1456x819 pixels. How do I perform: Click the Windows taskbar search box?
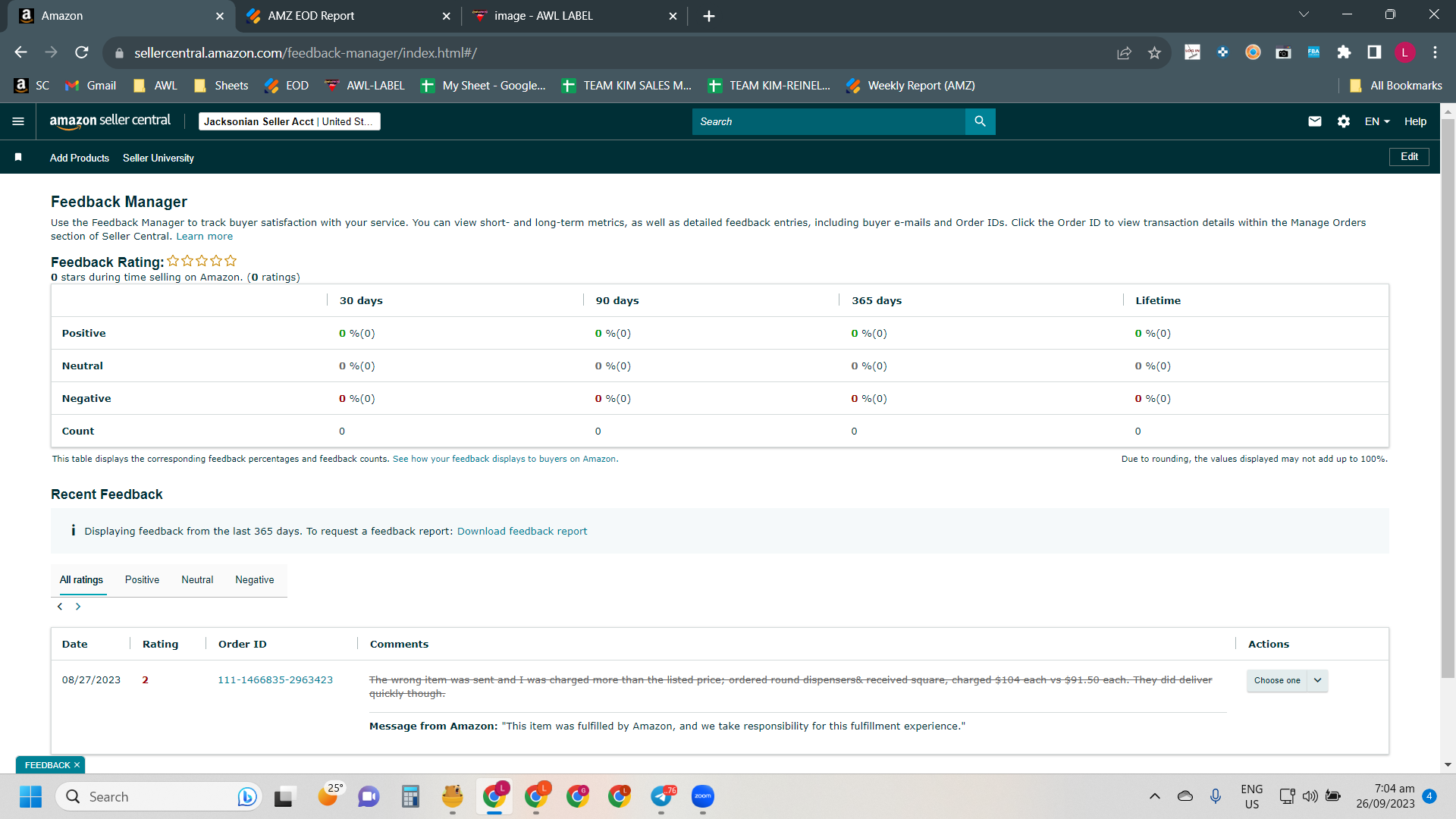158,796
